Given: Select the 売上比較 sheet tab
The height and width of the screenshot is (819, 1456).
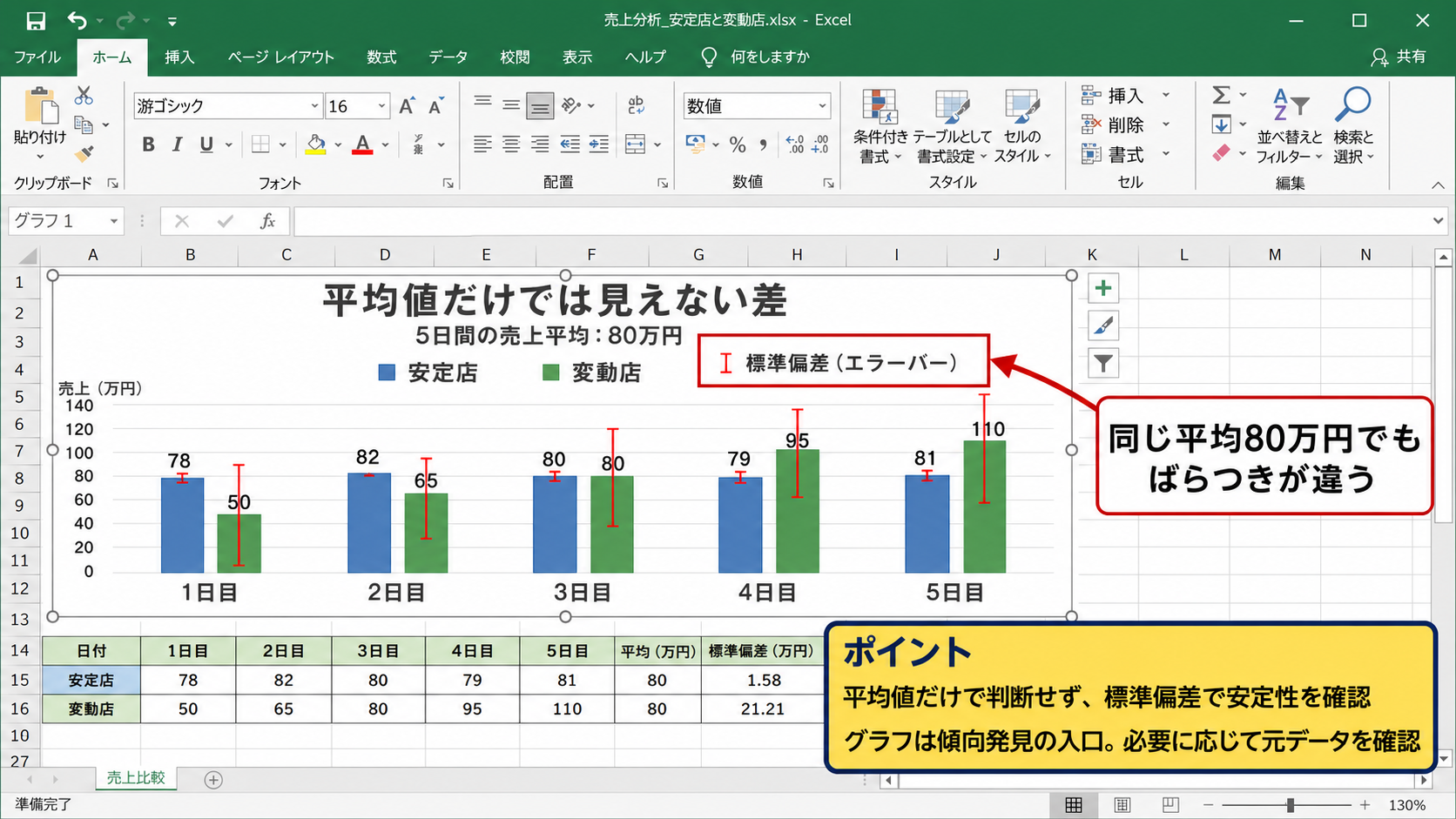Looking at the screenshot, I should pyautogui.click(x=136, y=778).
